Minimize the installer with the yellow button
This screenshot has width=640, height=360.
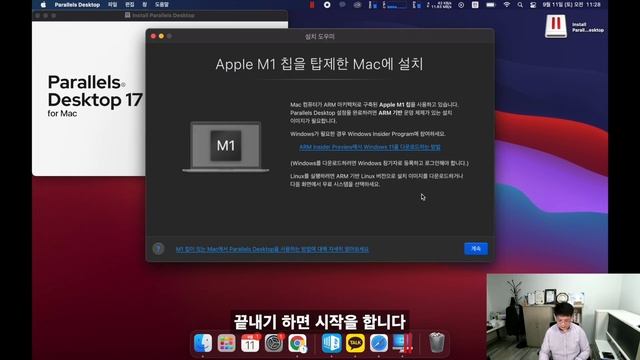tap(161, 36)
